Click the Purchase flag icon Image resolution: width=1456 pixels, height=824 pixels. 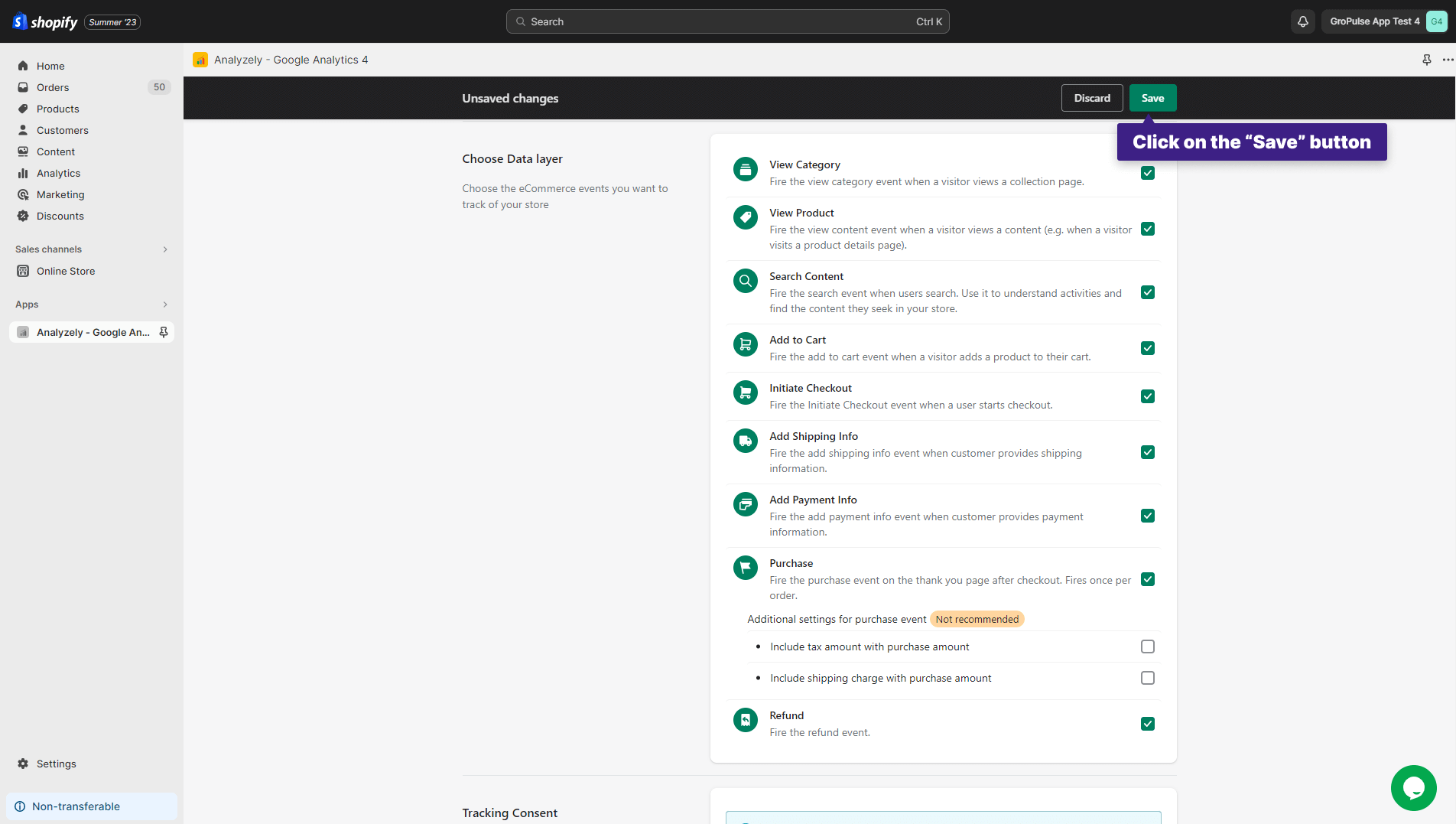click(x=745, y=568)
